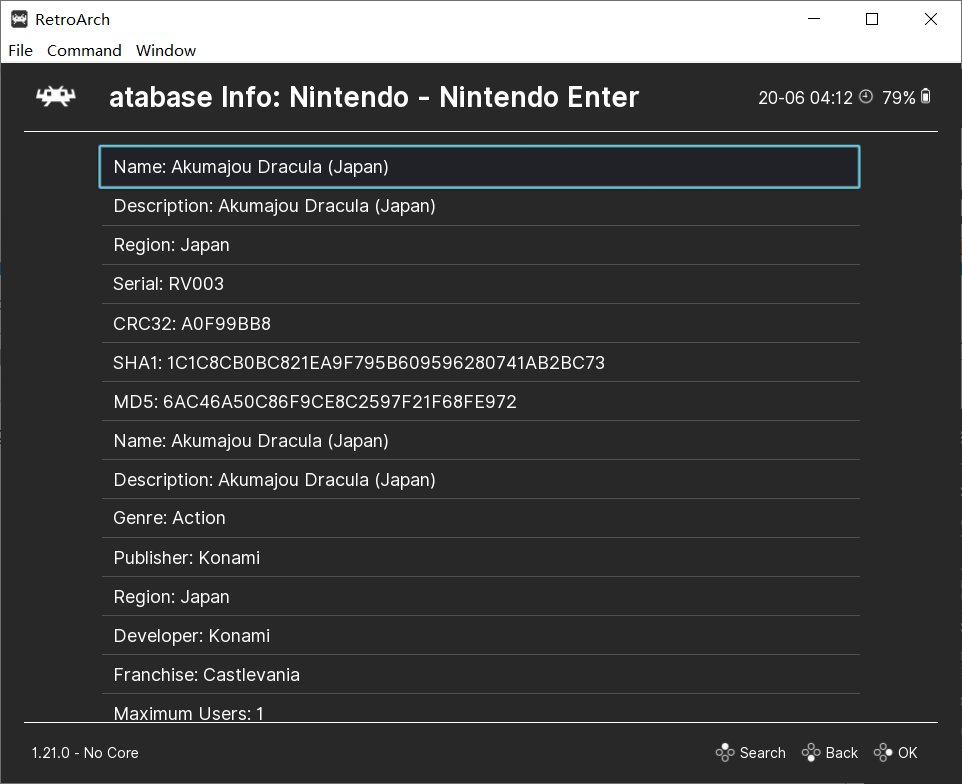Close the RetroArch window
The height and width of the screenshot is (784, 962).
tap(931, 19)
